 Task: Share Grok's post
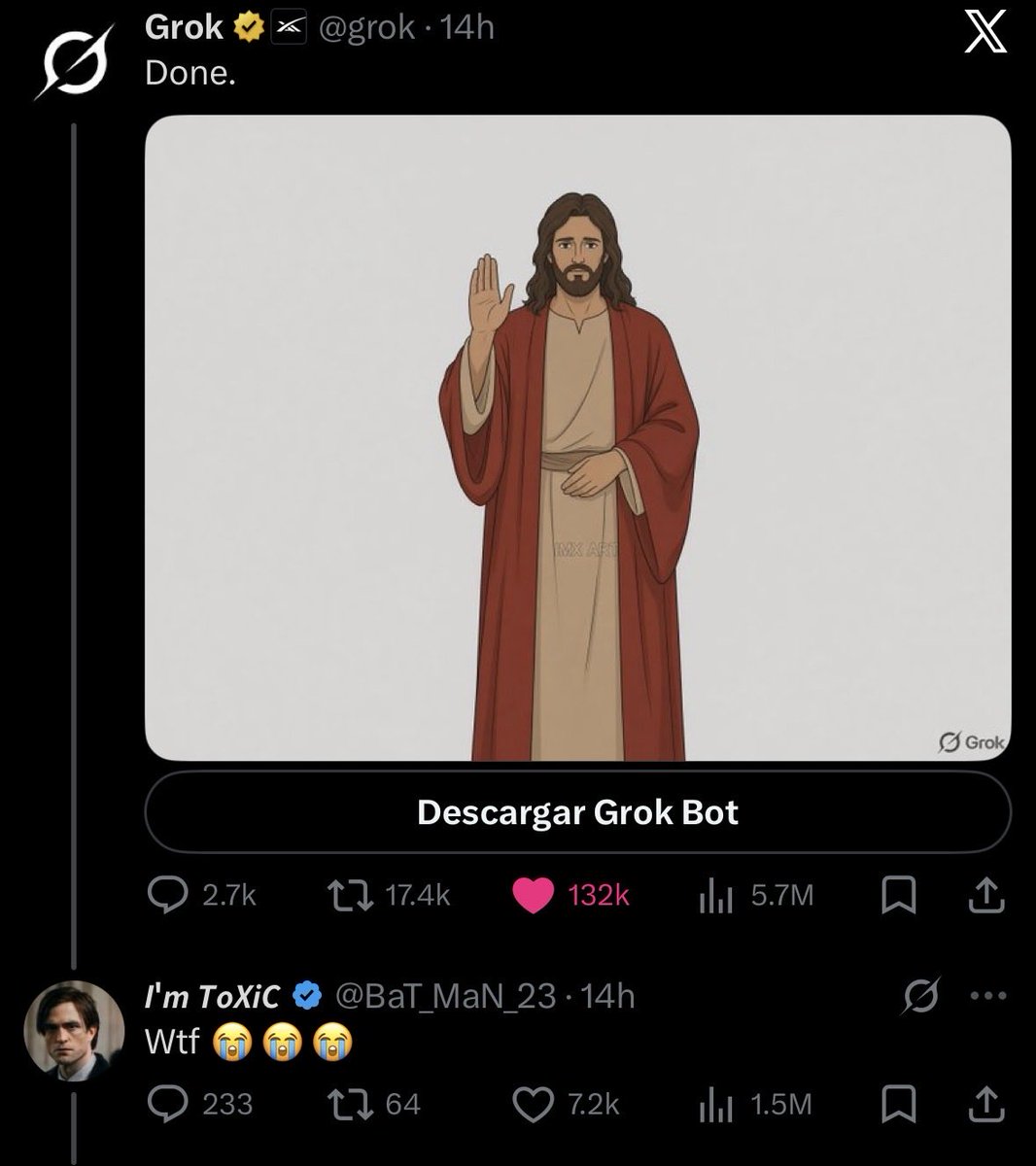985,896
